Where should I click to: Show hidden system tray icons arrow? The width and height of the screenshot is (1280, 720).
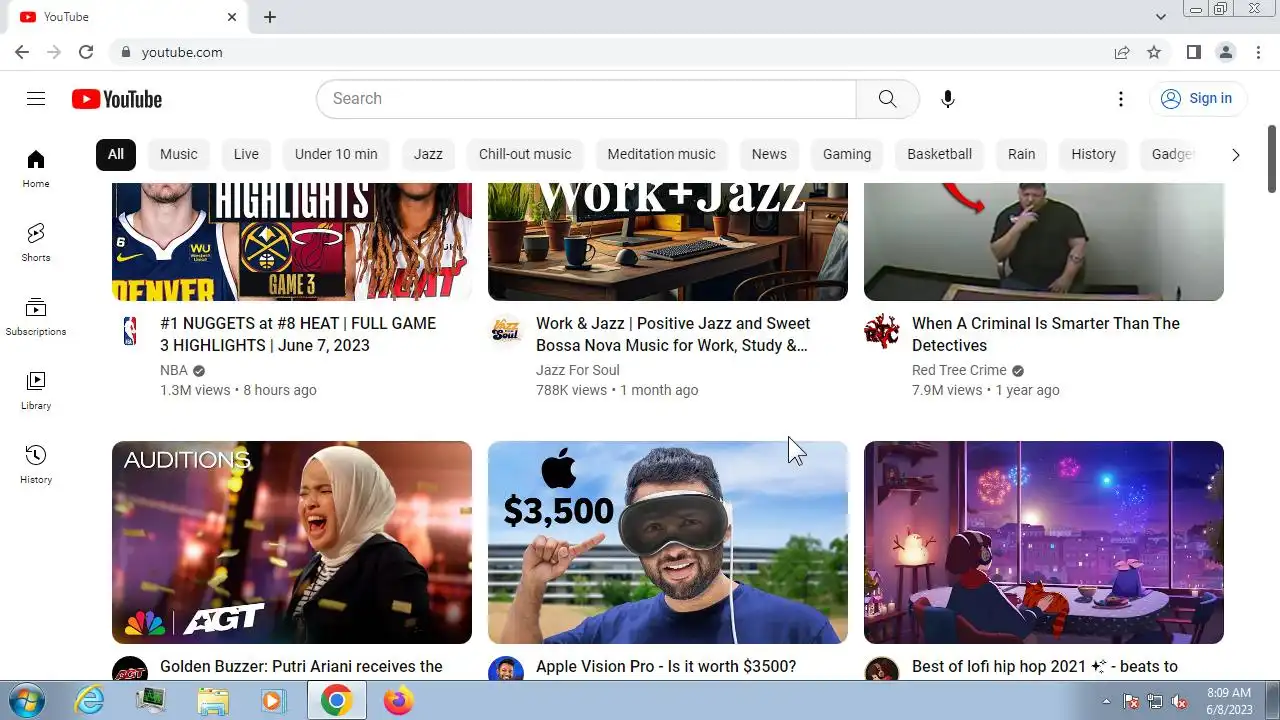[x=1106, y=701]
